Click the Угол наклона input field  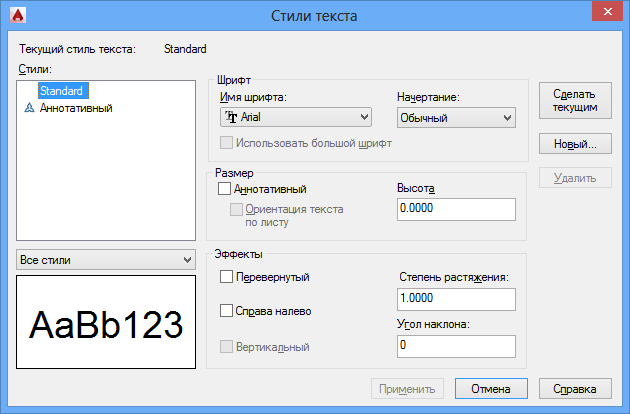pos(456,346)
